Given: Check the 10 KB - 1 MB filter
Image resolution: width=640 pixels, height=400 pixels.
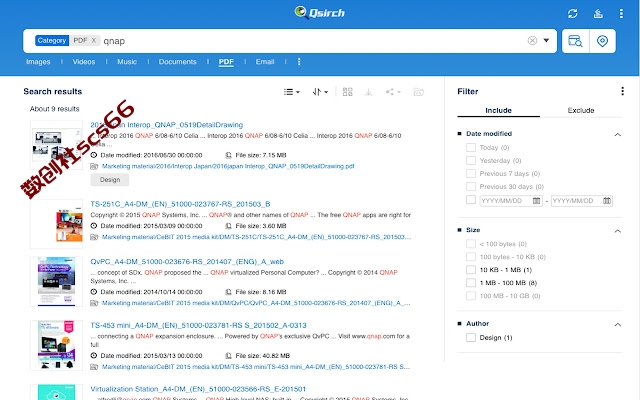Looking at the screenshot, I should [471, 270].
